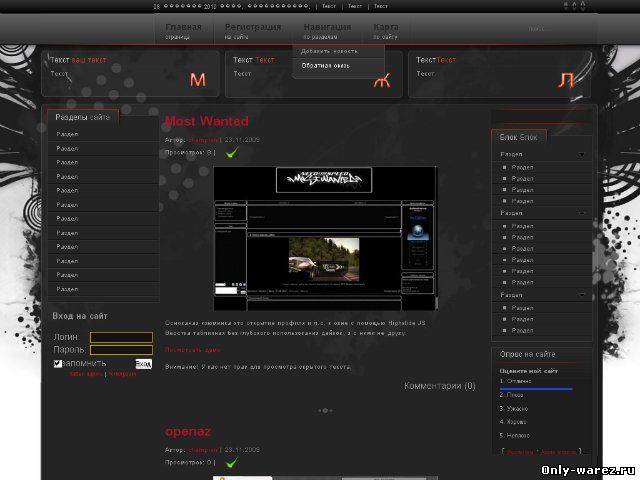Choose 'Обратная связь' from the Навигация dropdown
640x480 pixels.
tap(325, 66)
